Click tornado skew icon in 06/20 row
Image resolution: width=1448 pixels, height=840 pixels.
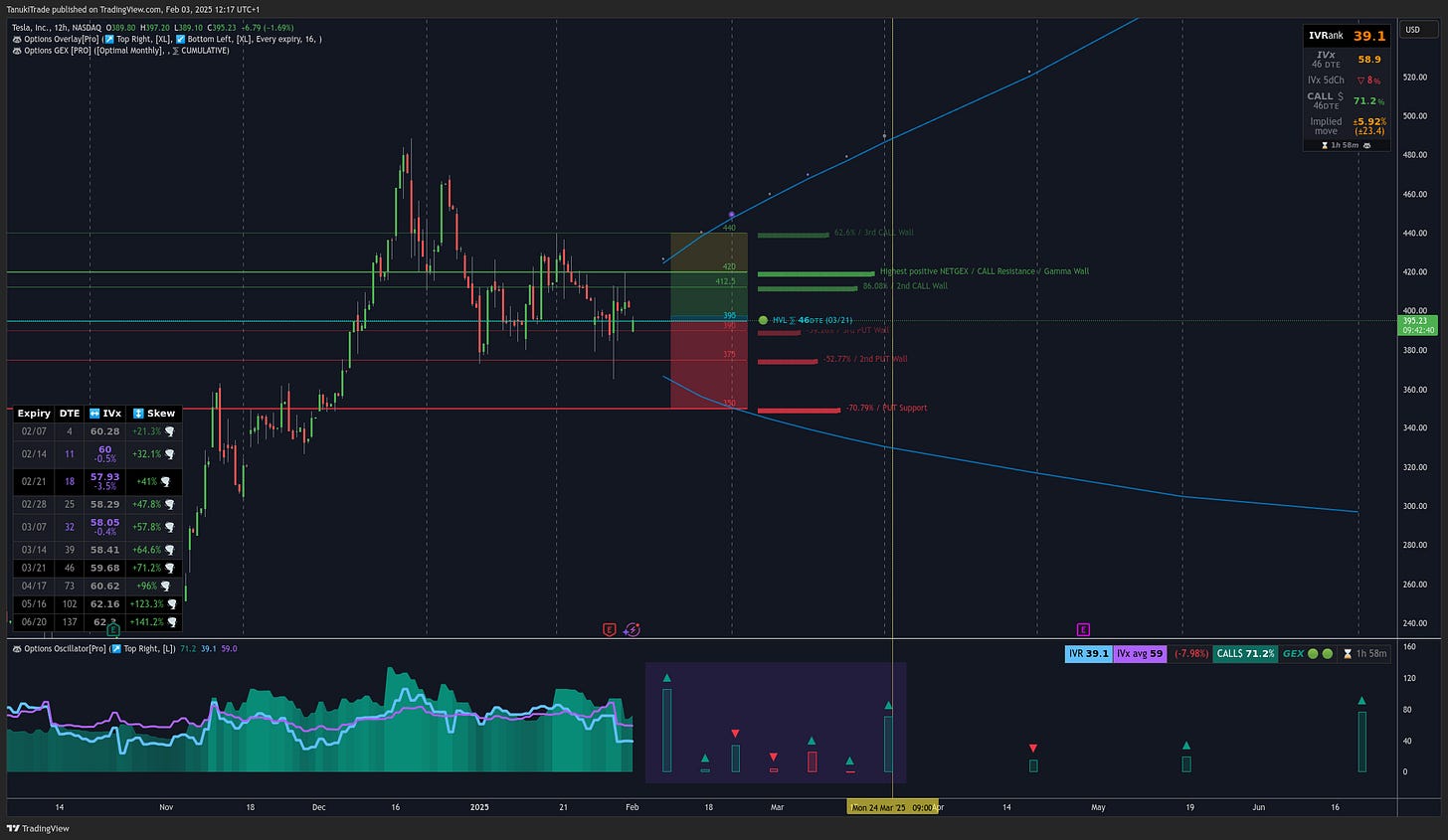pos(172,622)
